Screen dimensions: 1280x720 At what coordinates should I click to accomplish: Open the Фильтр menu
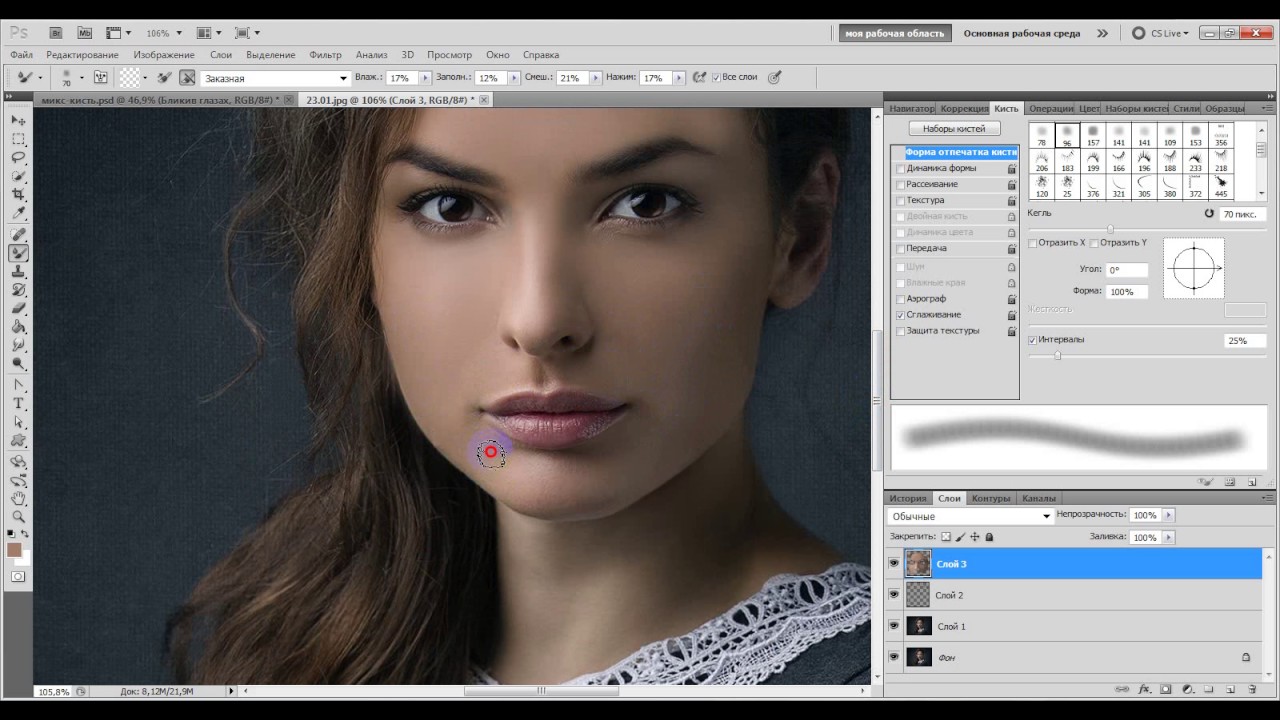point(325,55)
